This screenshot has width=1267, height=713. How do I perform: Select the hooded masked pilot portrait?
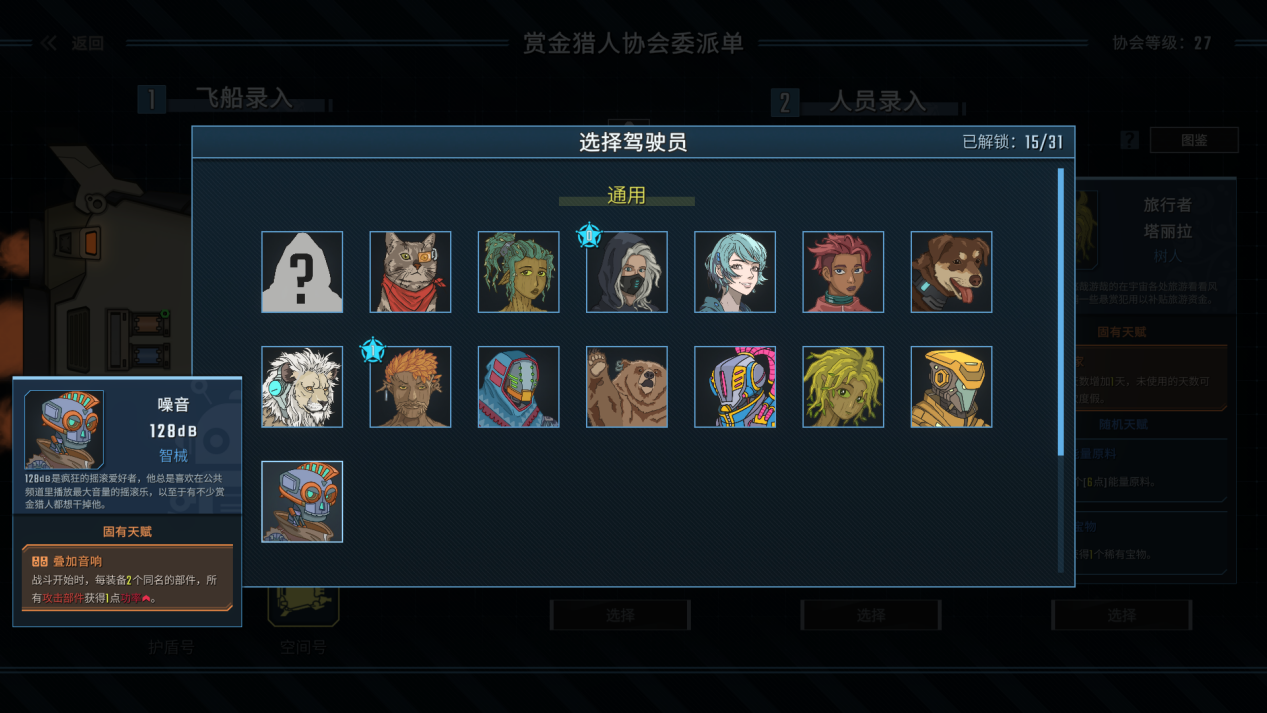tap(626, 272)
